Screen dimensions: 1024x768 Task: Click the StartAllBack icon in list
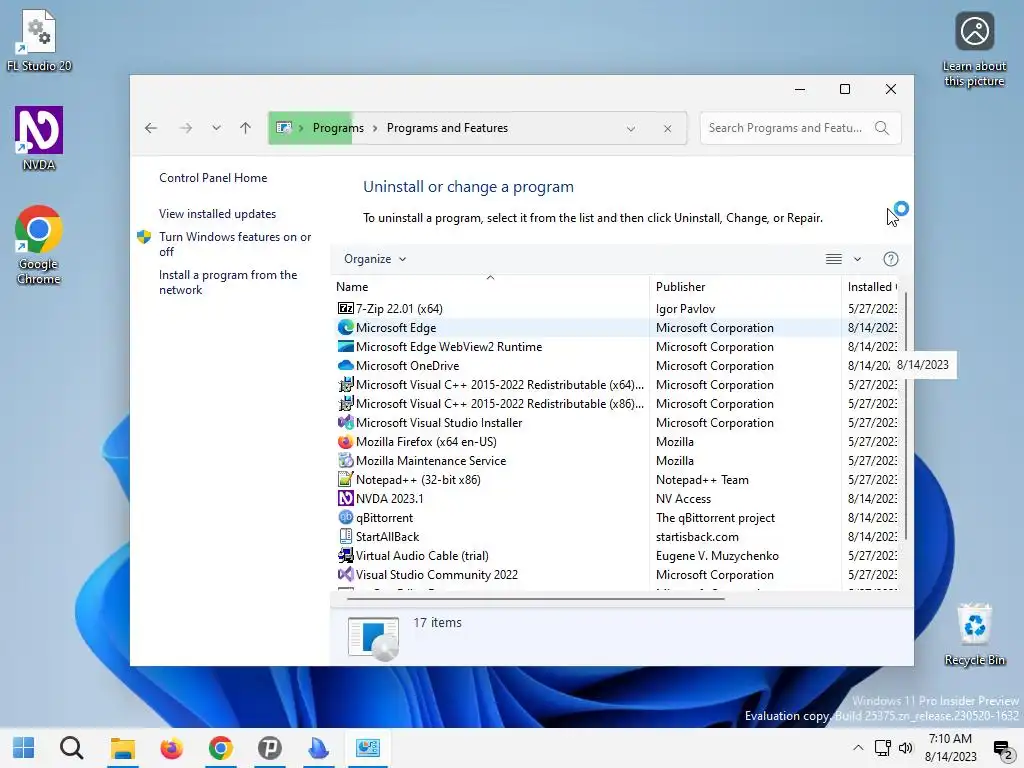coord(345,536)
